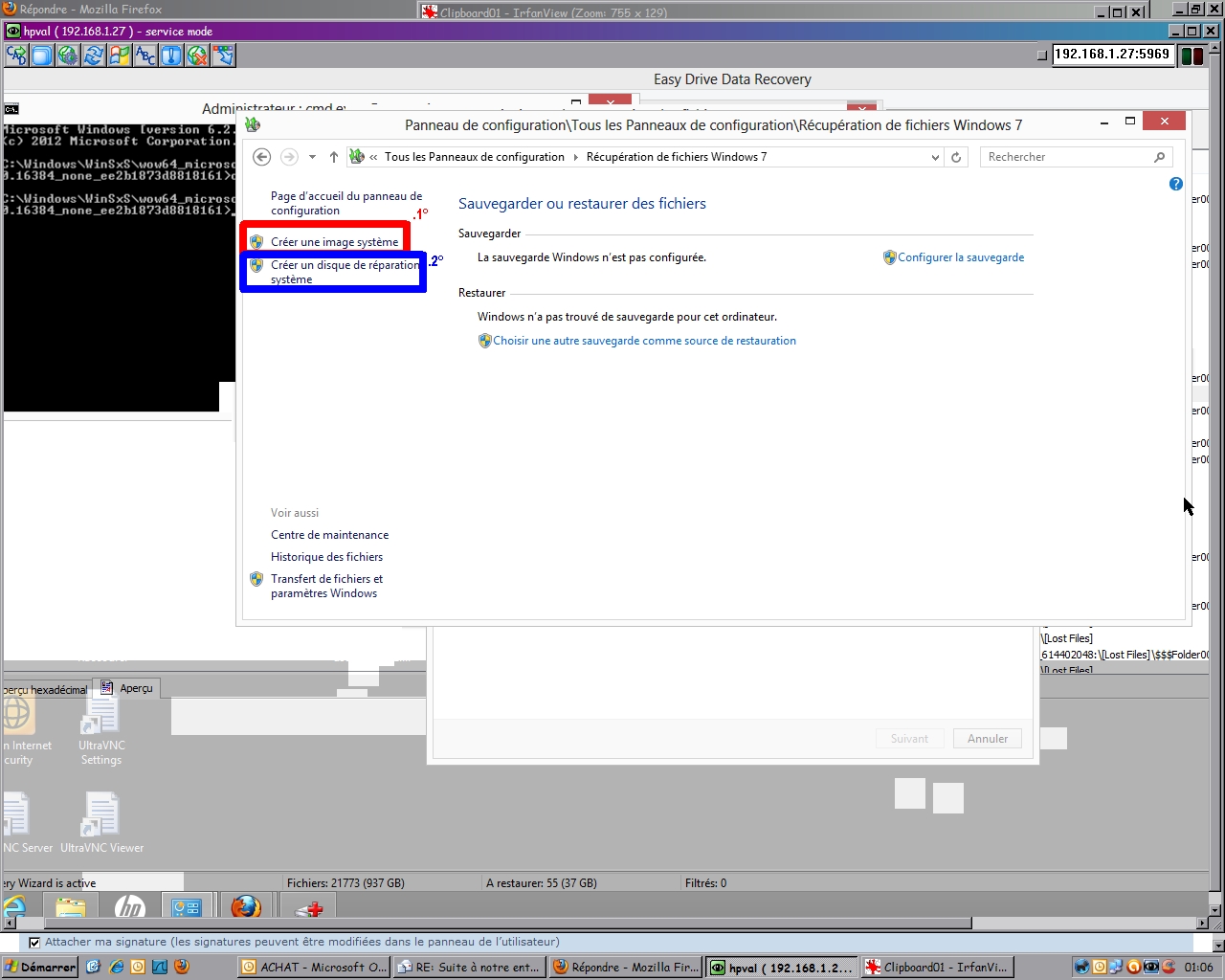Click the search magnifier in Rechercher box
1225x980 pixels.
[1159, 157]
